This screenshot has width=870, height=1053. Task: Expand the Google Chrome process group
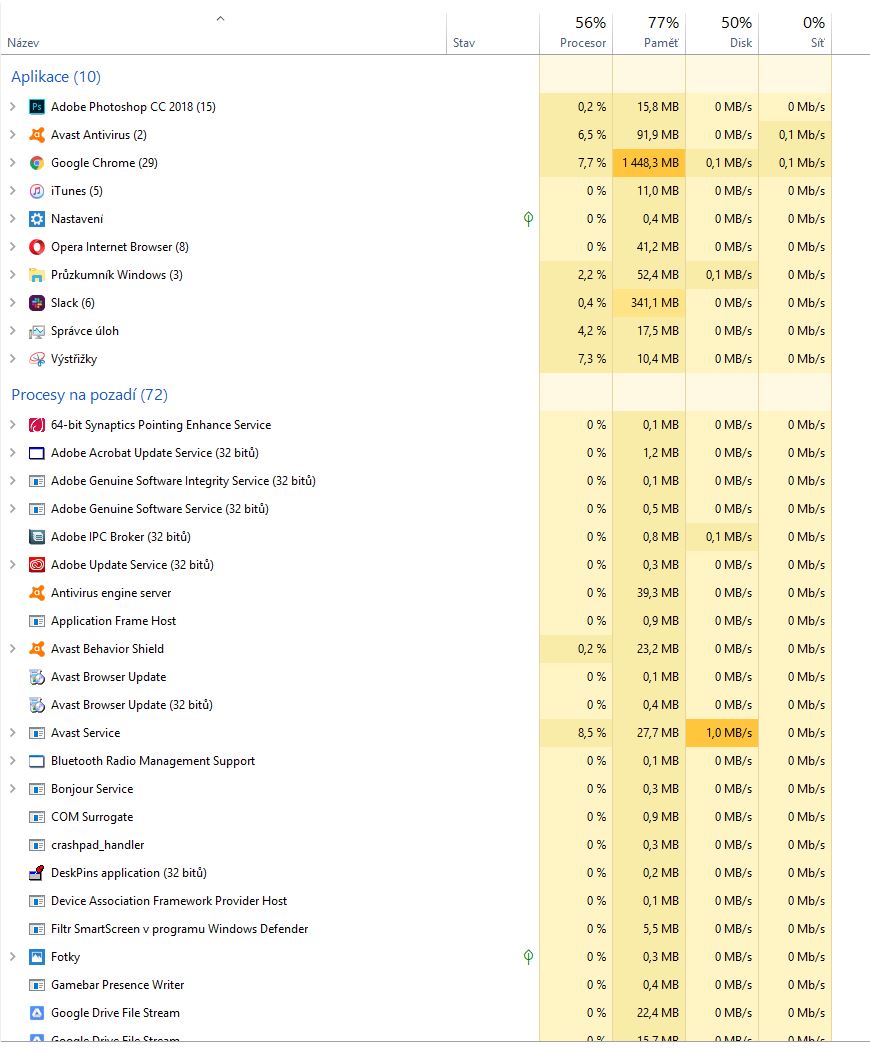click(x=12, y=163)
